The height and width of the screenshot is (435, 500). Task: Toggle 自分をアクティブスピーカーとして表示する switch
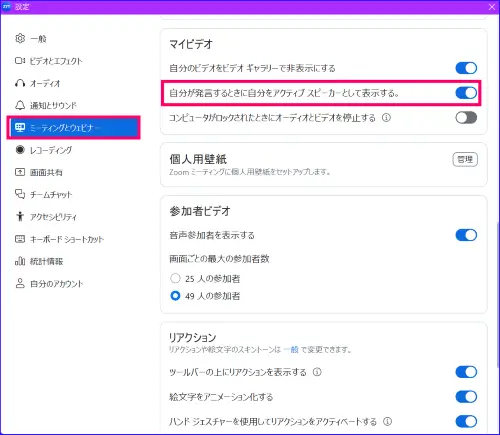[466, 93]
